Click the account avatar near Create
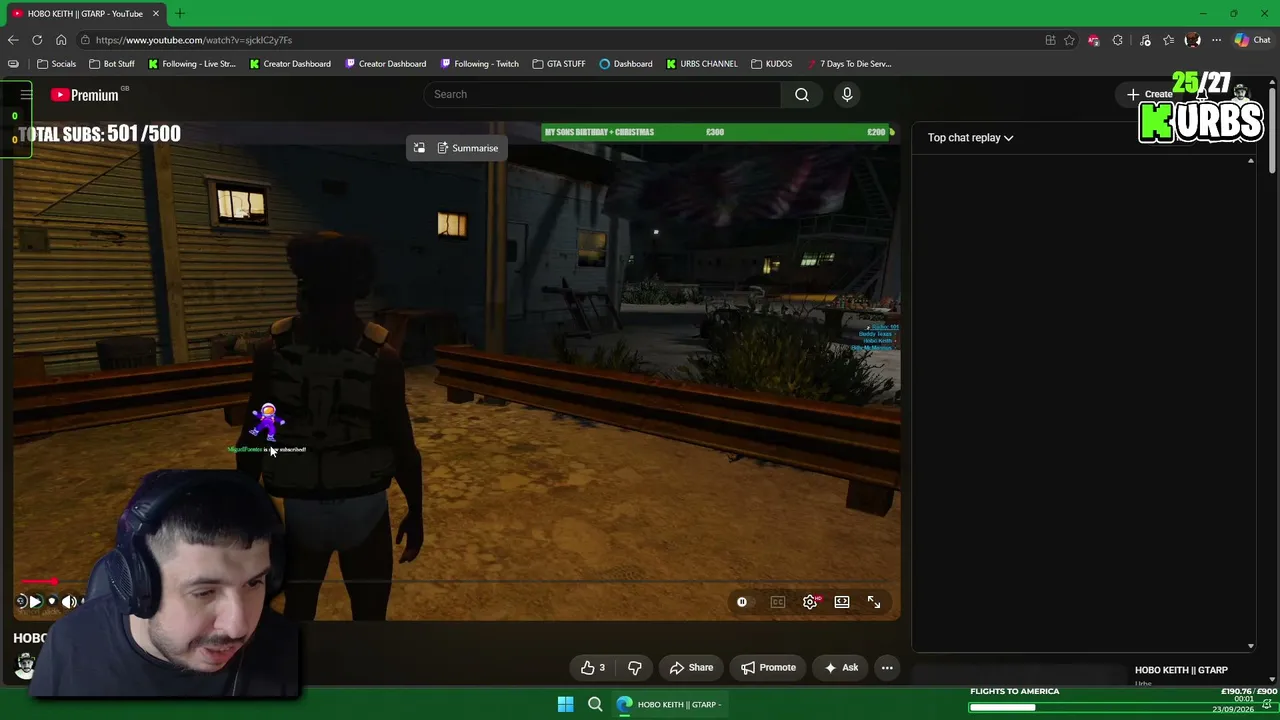The image size is (1280, 720). point(1241,93)
